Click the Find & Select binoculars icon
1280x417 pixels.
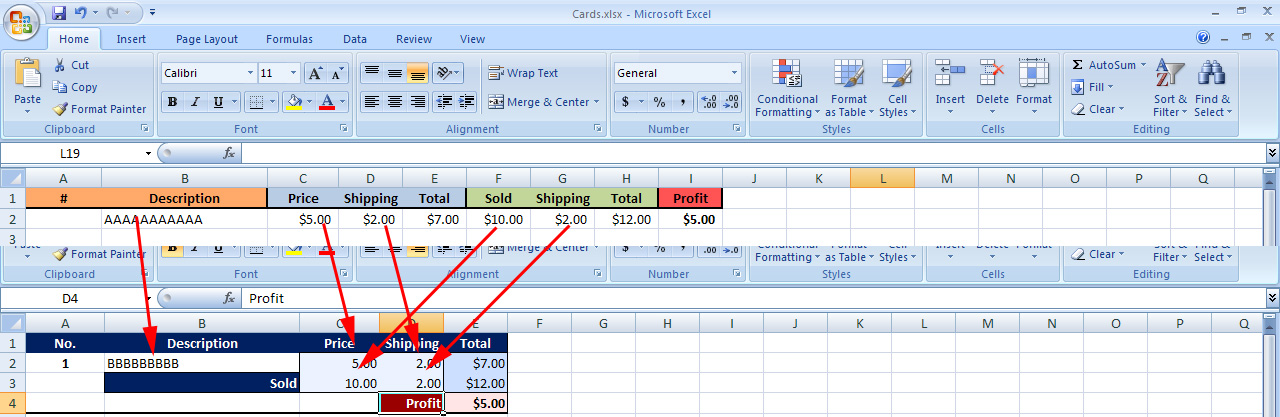coord(1212,75)
